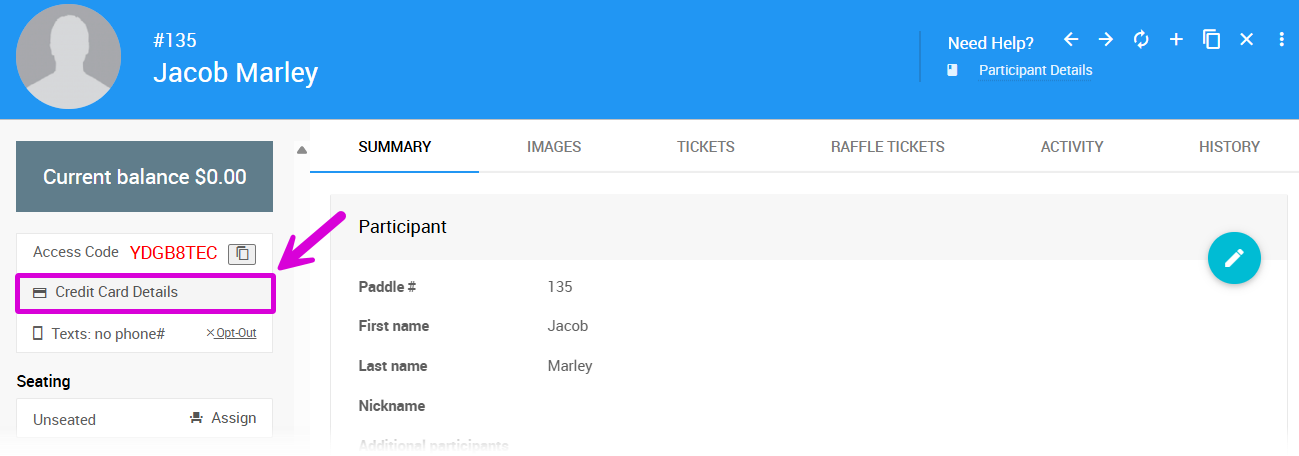
Task: Click the previous participant back arrow
Action: pos(1071,40)
